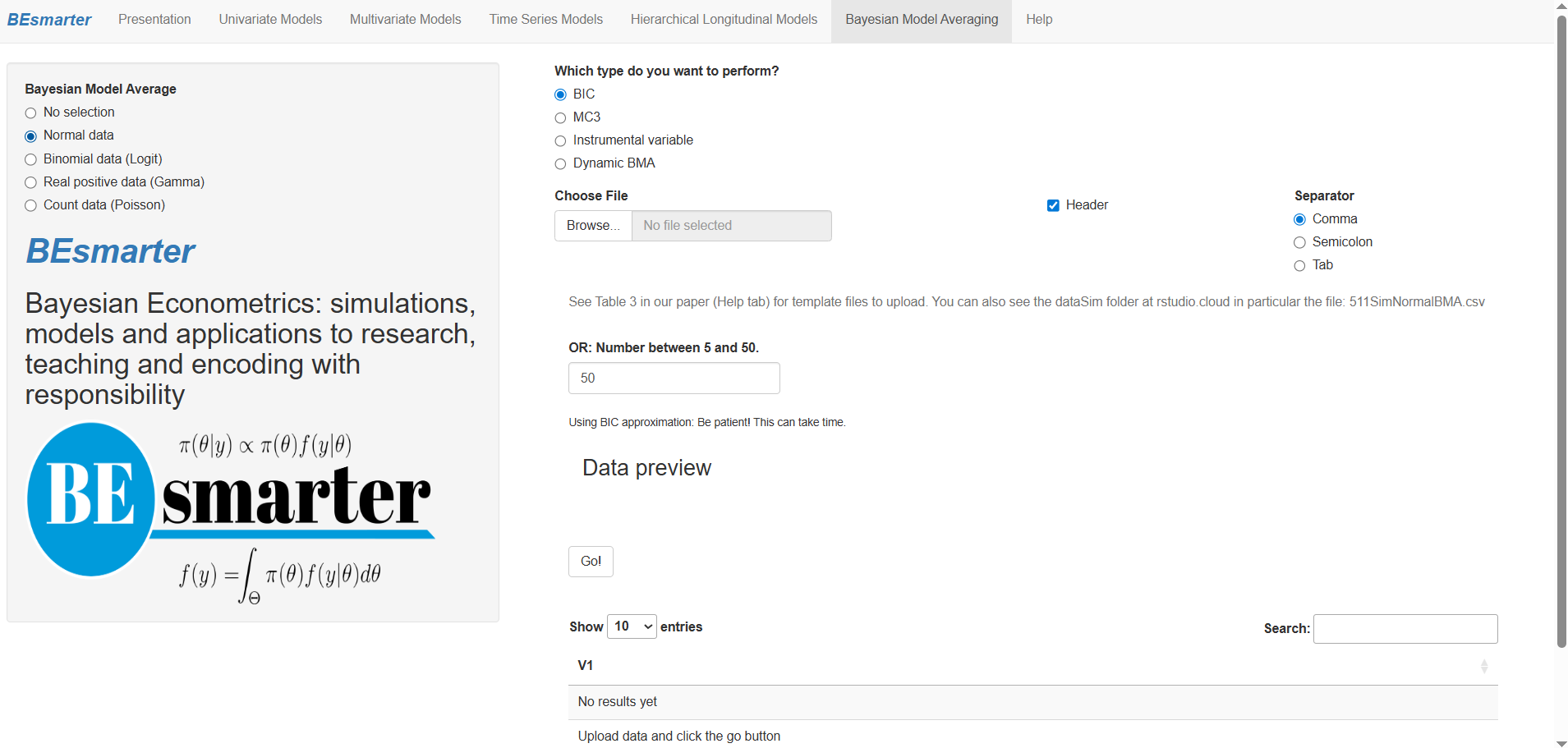This screenshot has height=748, width=1568.
Task: Choose Binomial data (Logit) option
Action: [x=31, y=159]
